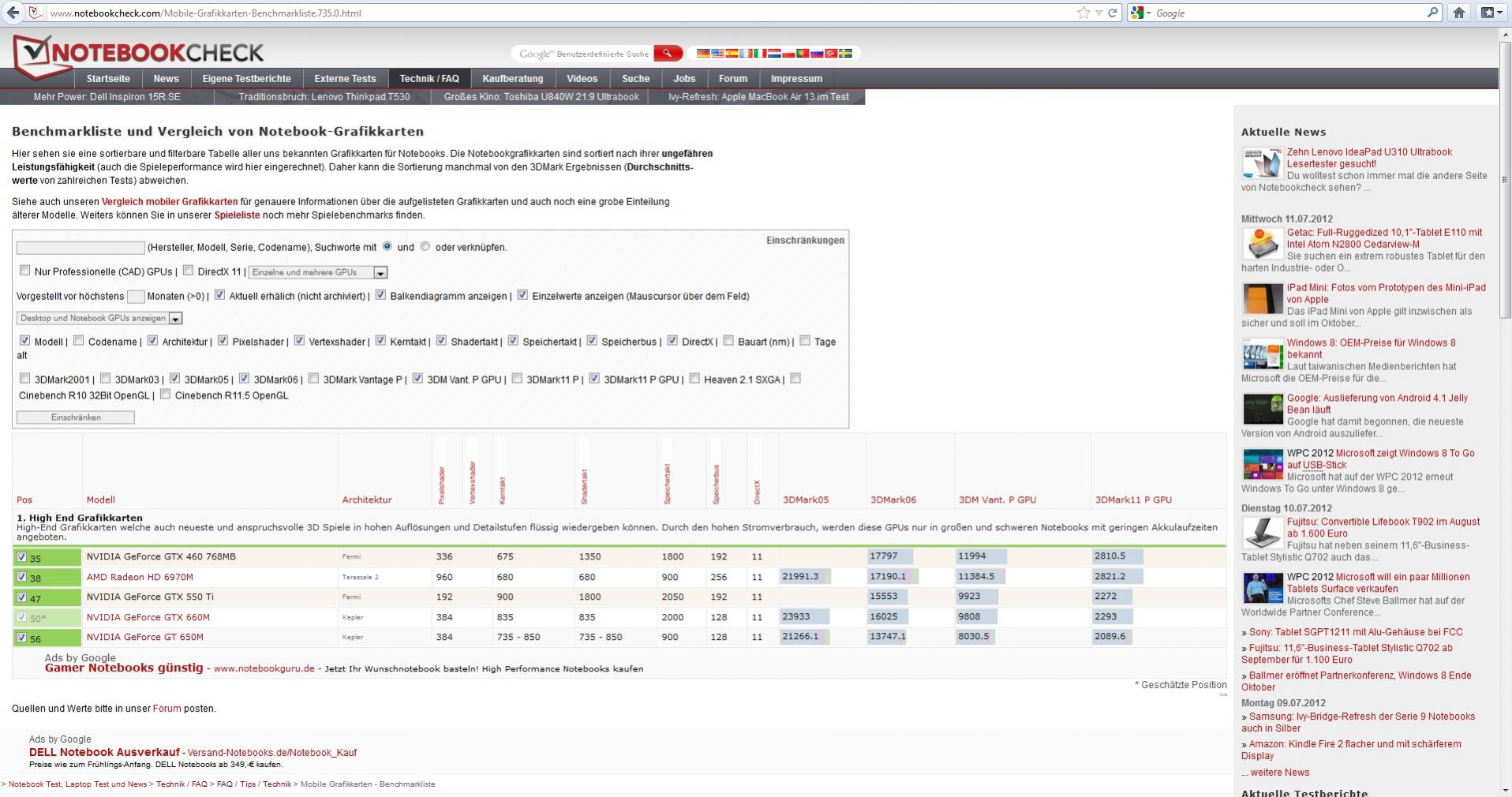Toggle Aktuell erhältlich (nicht archiviert) checkbox
Viewport: 1512px width, 797px height.
click(x=220, y=295)
